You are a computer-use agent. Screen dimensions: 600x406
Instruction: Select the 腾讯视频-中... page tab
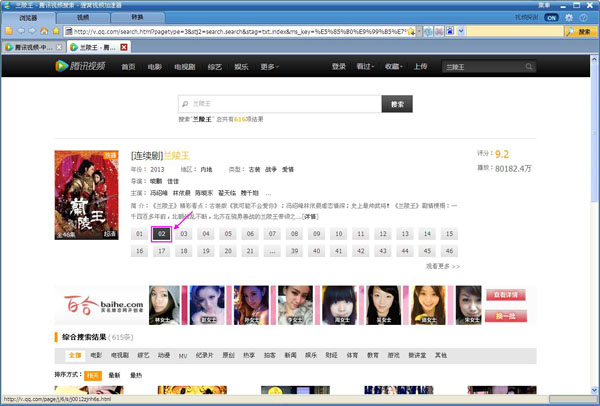pyautogui.click(x=33, y=47)
